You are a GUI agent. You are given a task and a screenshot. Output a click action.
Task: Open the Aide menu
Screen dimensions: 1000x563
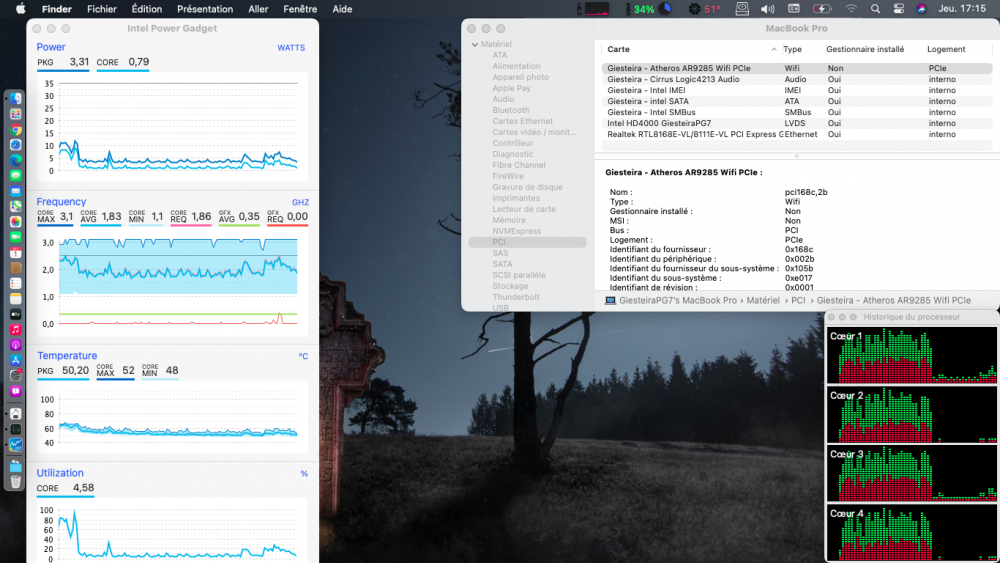(x=342, y=9)
